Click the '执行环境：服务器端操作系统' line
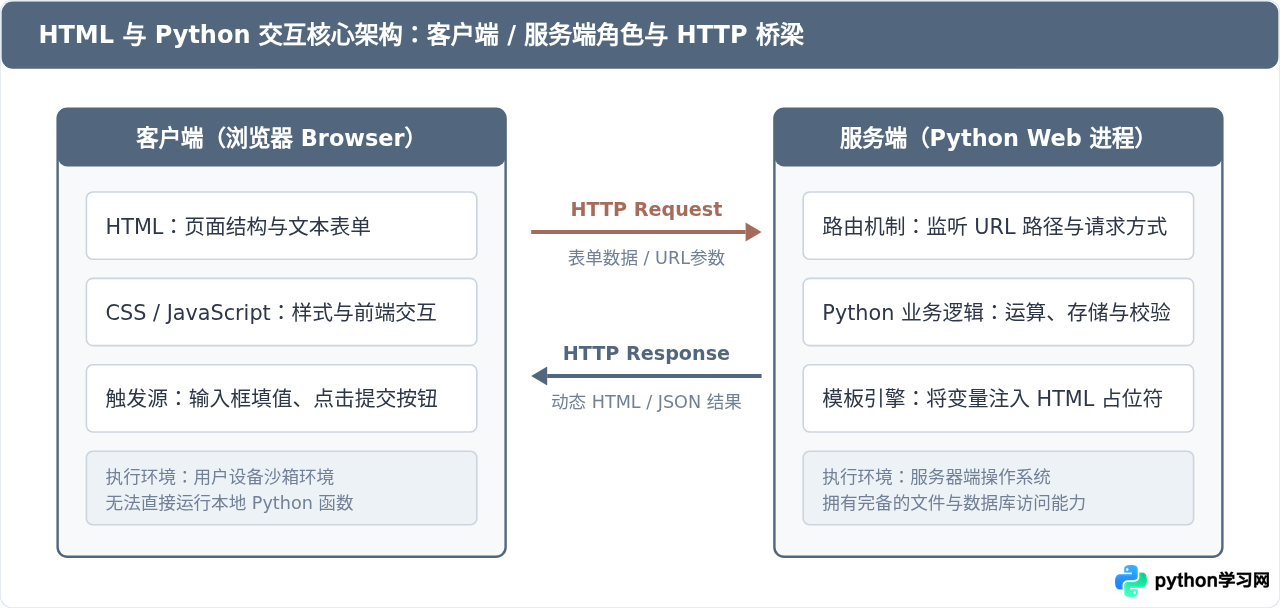This screenshot has height=608, width=1280. coord(937,477)
